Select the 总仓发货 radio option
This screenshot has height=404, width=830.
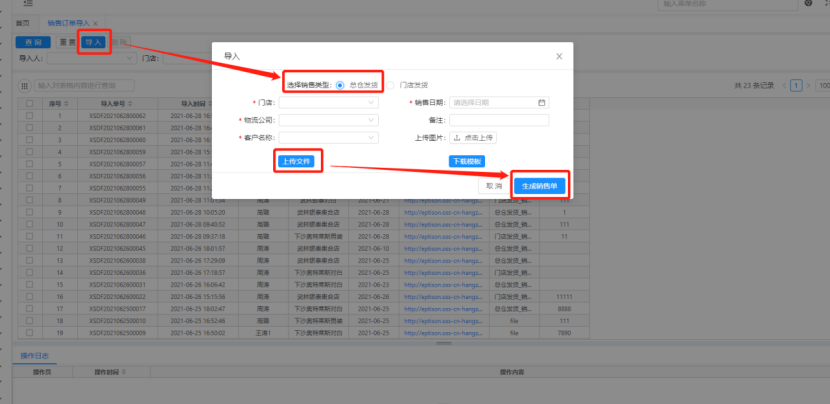340,85
